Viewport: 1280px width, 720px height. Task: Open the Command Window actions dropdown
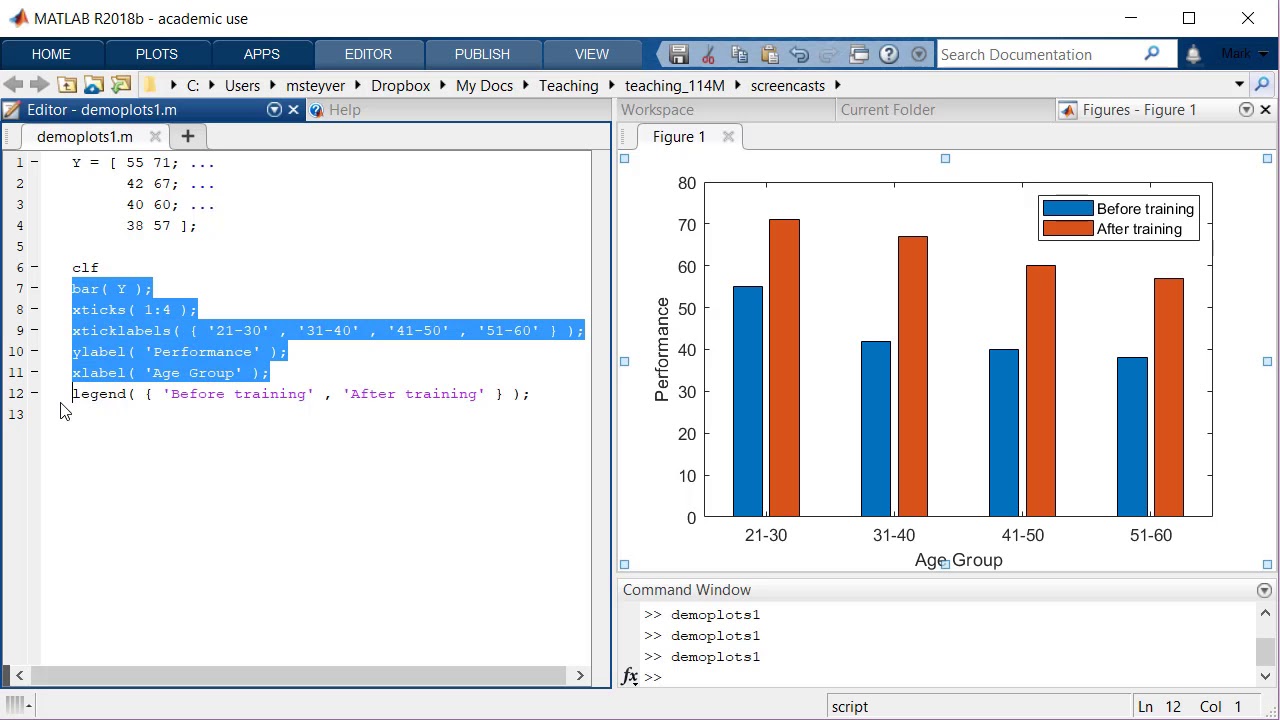pyautogui.click(x=1264, y=590)
